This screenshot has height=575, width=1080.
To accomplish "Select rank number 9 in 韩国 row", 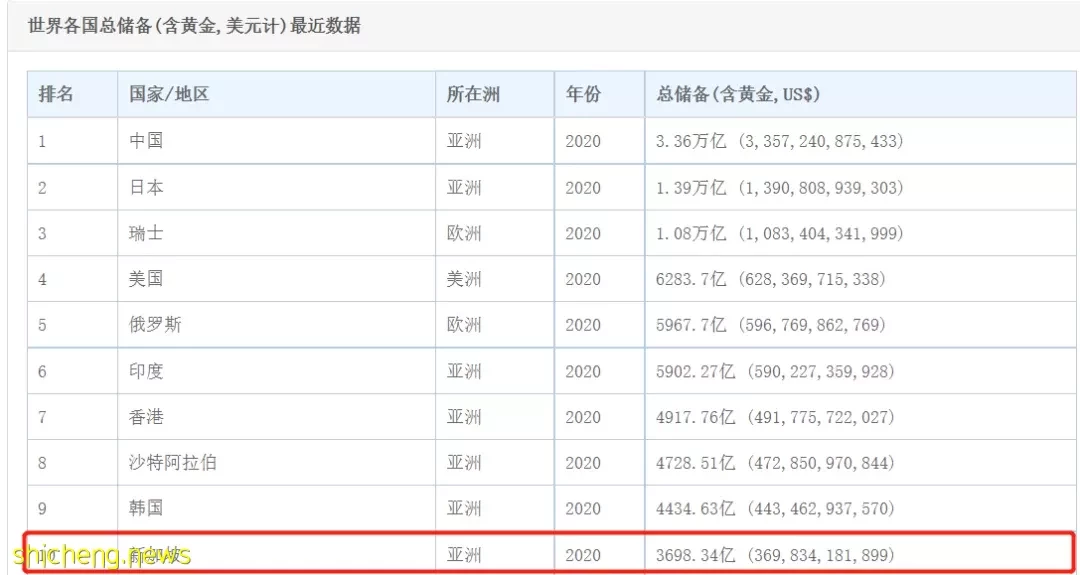I will click(x=42, y=509).
